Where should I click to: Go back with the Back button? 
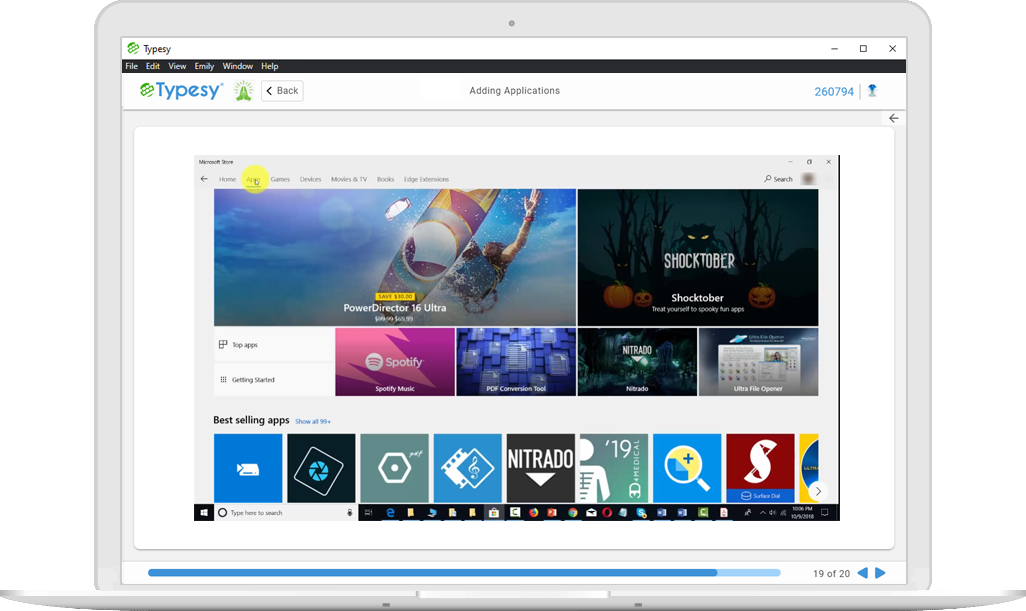point(282,90)
